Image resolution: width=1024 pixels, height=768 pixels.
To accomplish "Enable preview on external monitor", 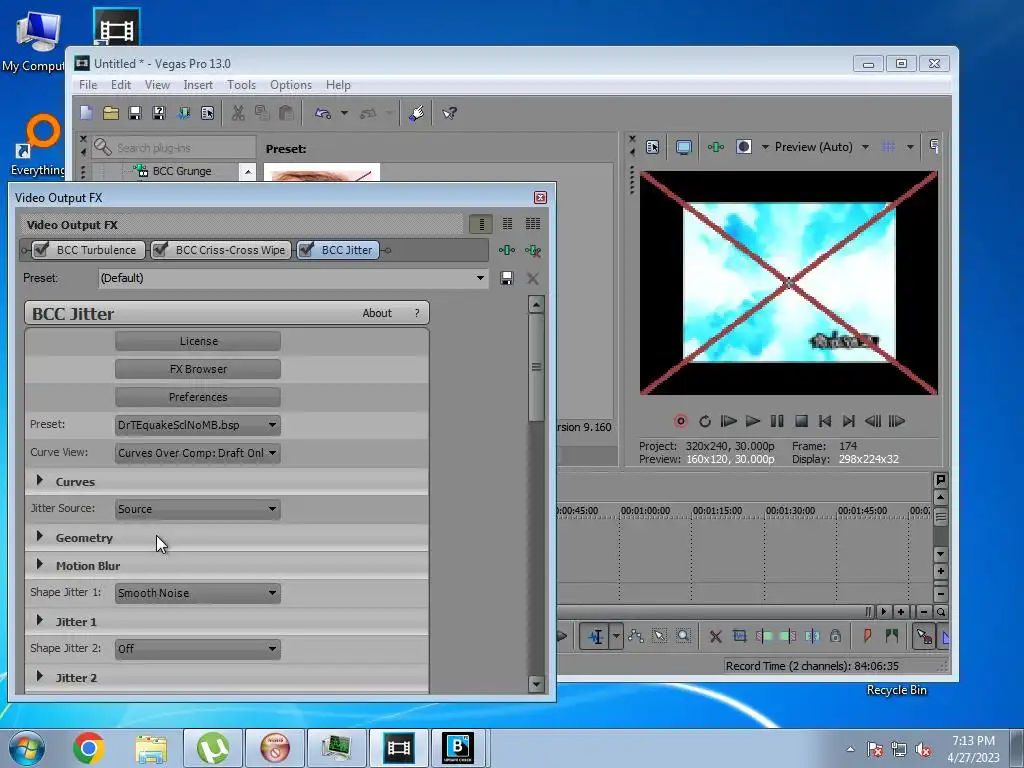I will pyautogui.click(x=684, y=147).
